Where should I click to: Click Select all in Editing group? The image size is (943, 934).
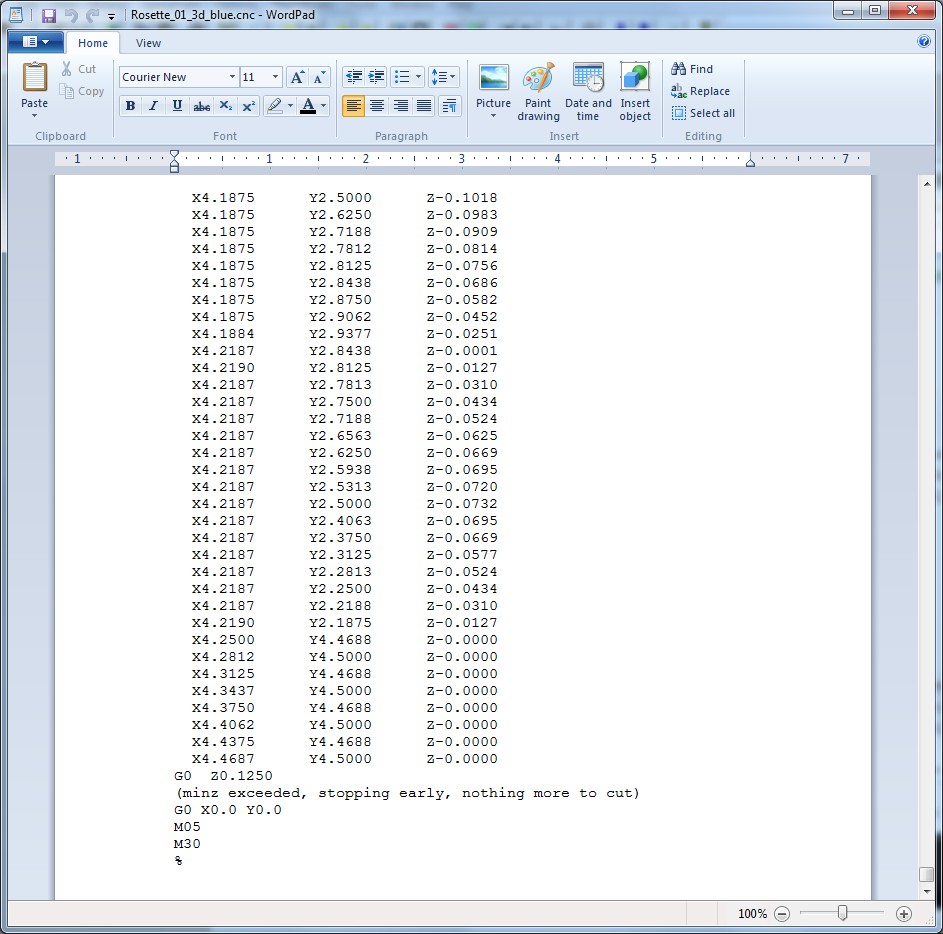[x=703, y=113]
